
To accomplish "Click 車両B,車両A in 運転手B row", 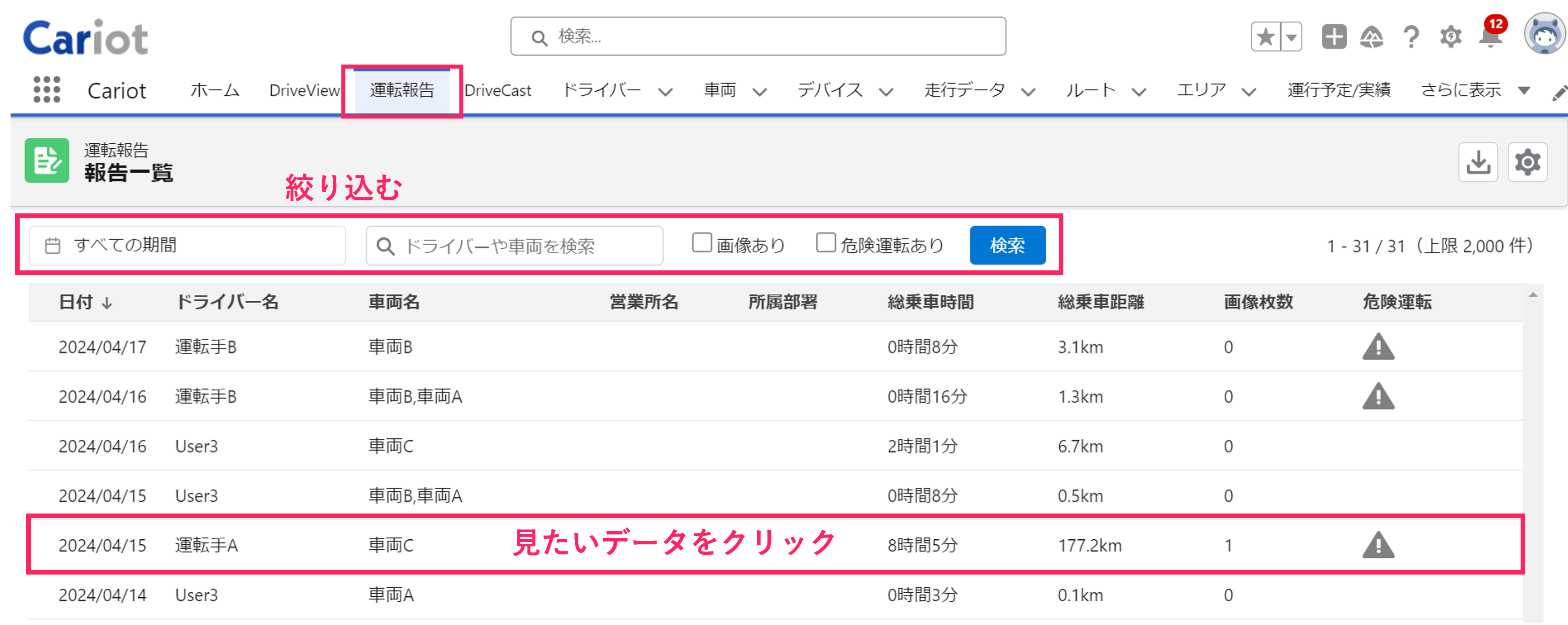I will [415, 397].
